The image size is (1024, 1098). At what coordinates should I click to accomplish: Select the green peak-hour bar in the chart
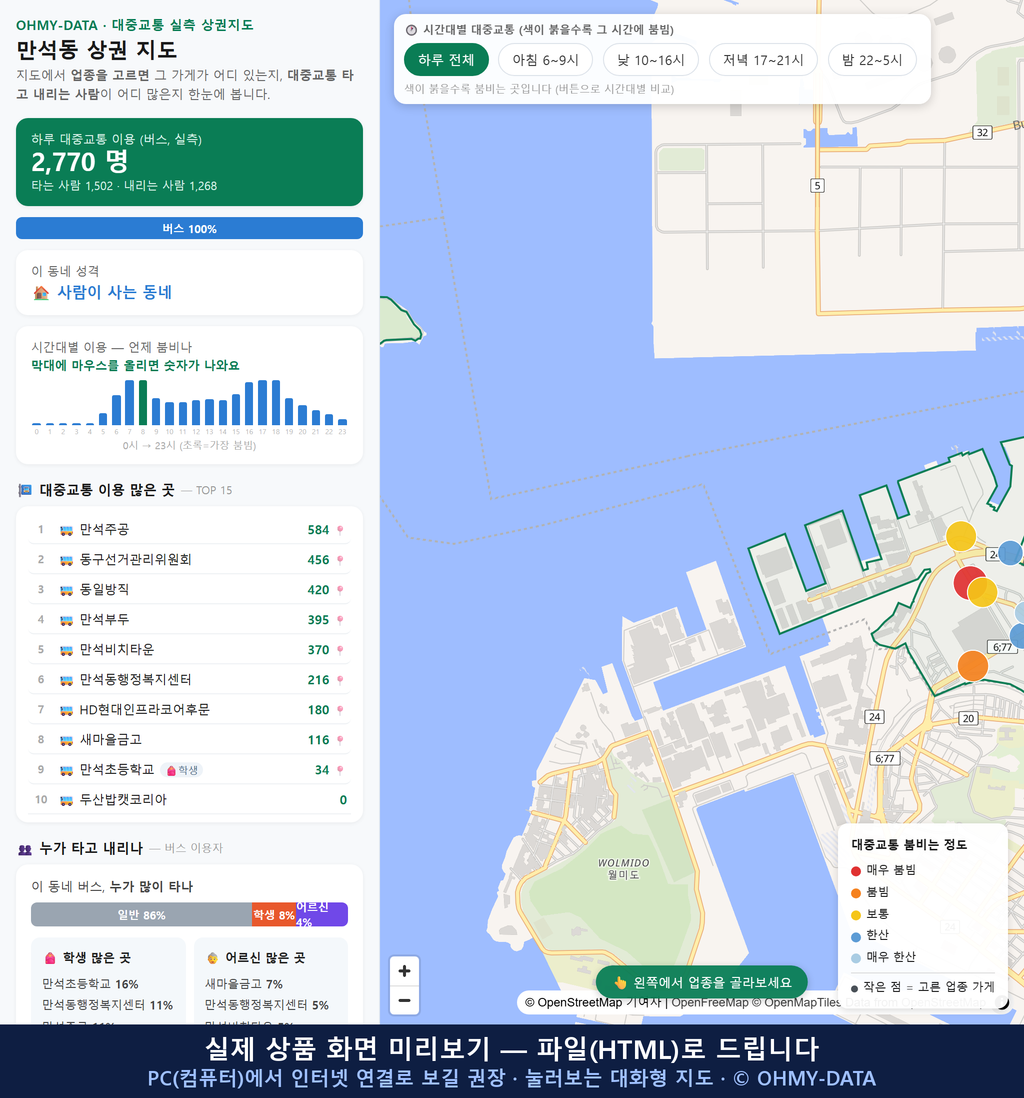tap(143, 403)
